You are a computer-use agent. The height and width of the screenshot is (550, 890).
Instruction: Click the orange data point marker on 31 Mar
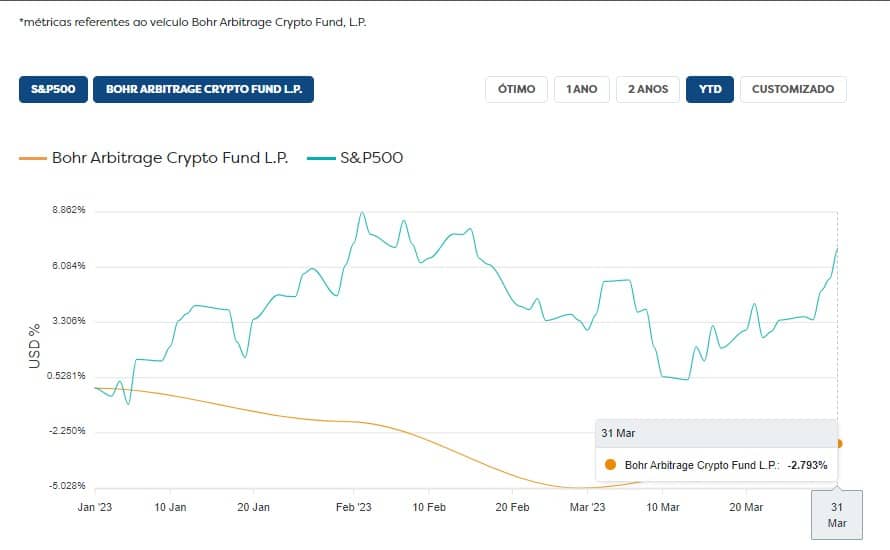pos(838,443)
